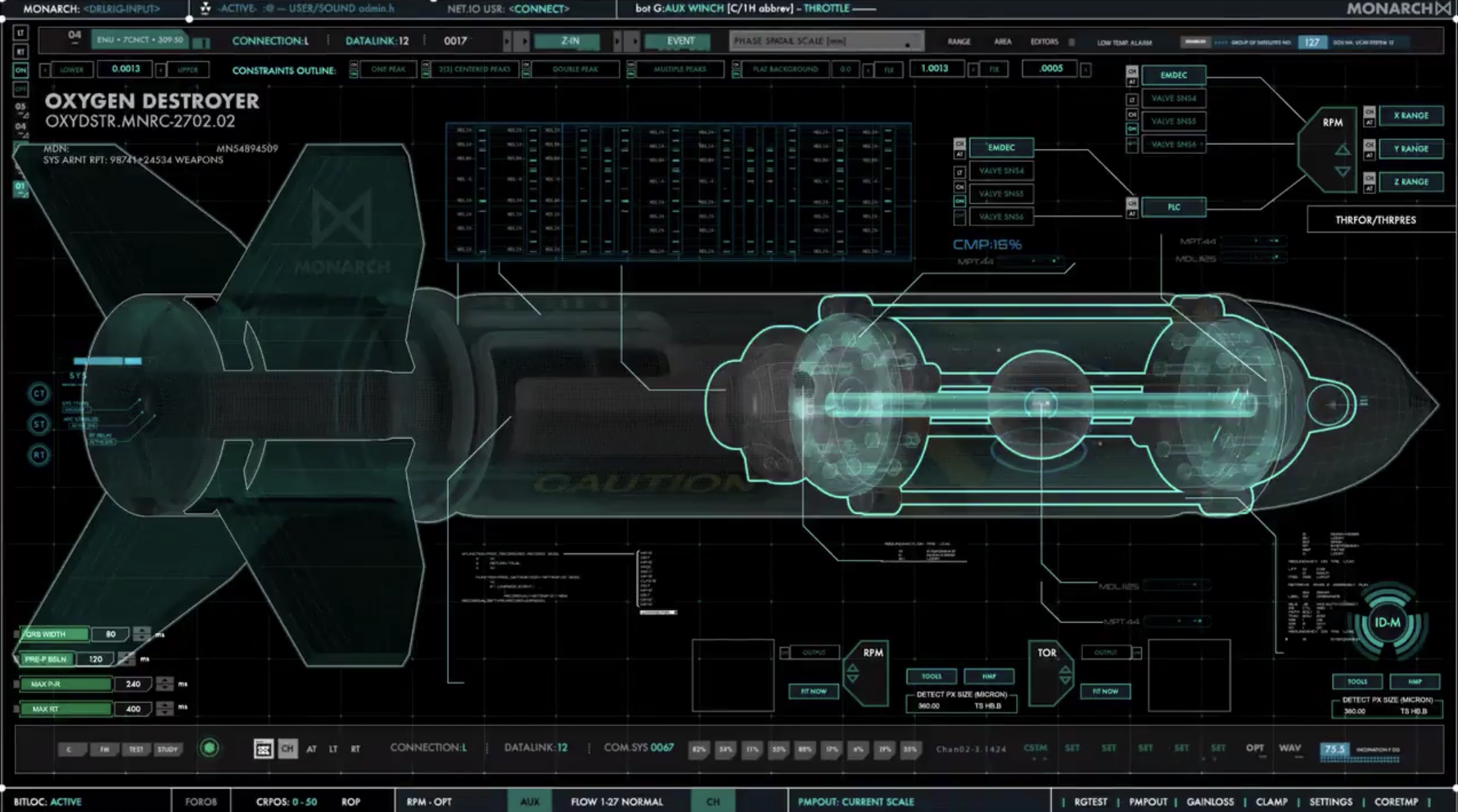Click the grid icon beside CH
This screenshot has height=812, width=1458.
[x=264, y=748]
